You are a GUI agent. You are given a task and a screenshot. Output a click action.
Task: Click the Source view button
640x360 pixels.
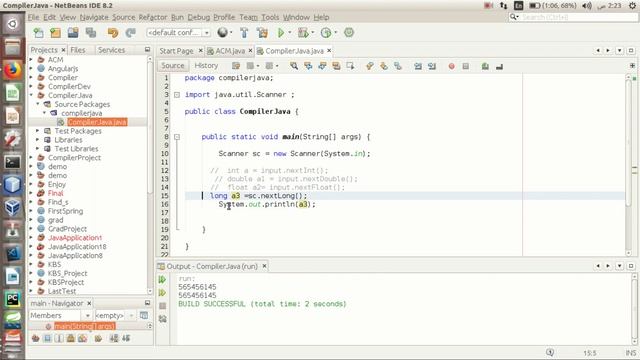(173, 65)
